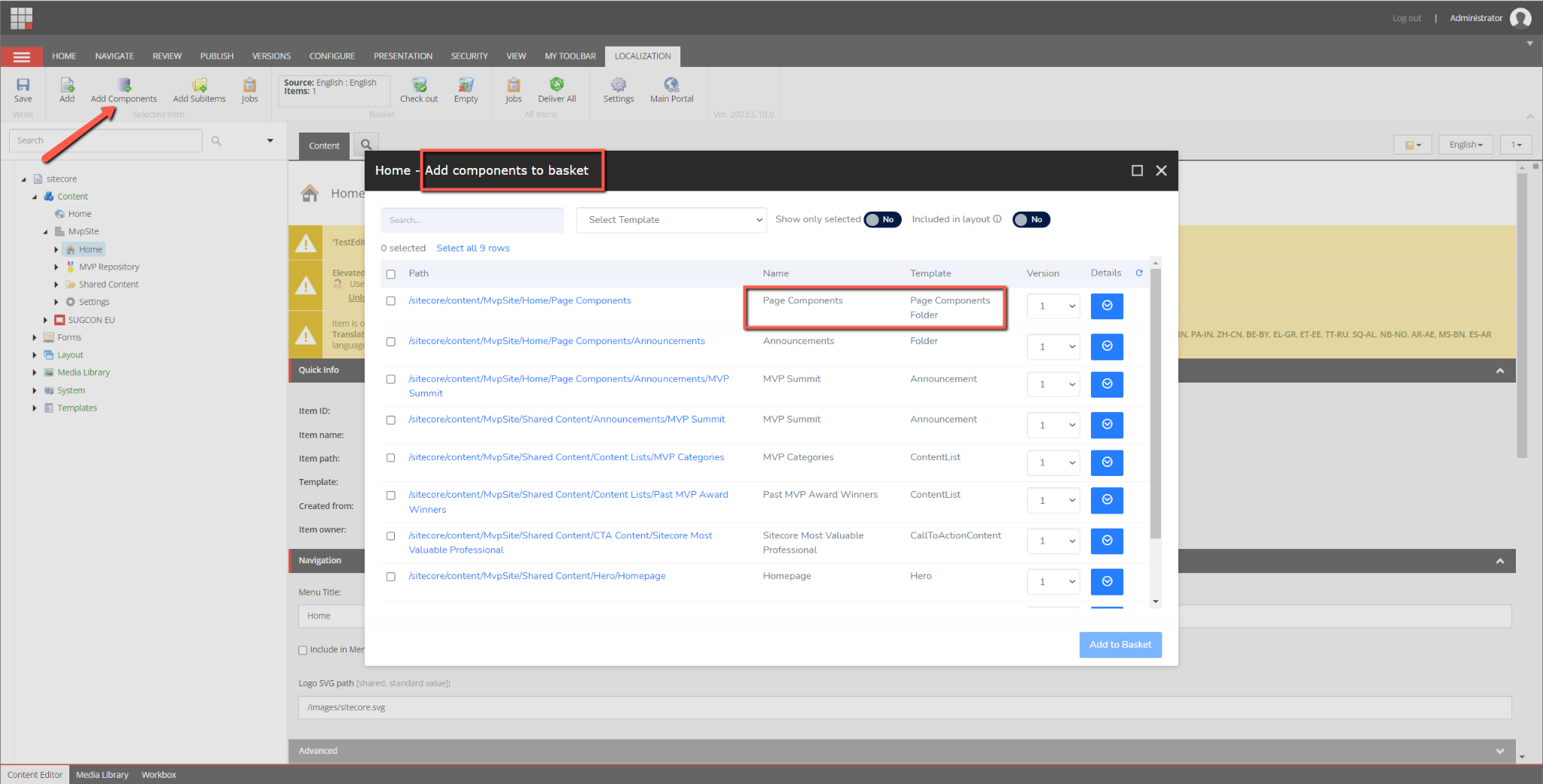Open the LOCALIZATION ribbon tab

tap(643, 56)
